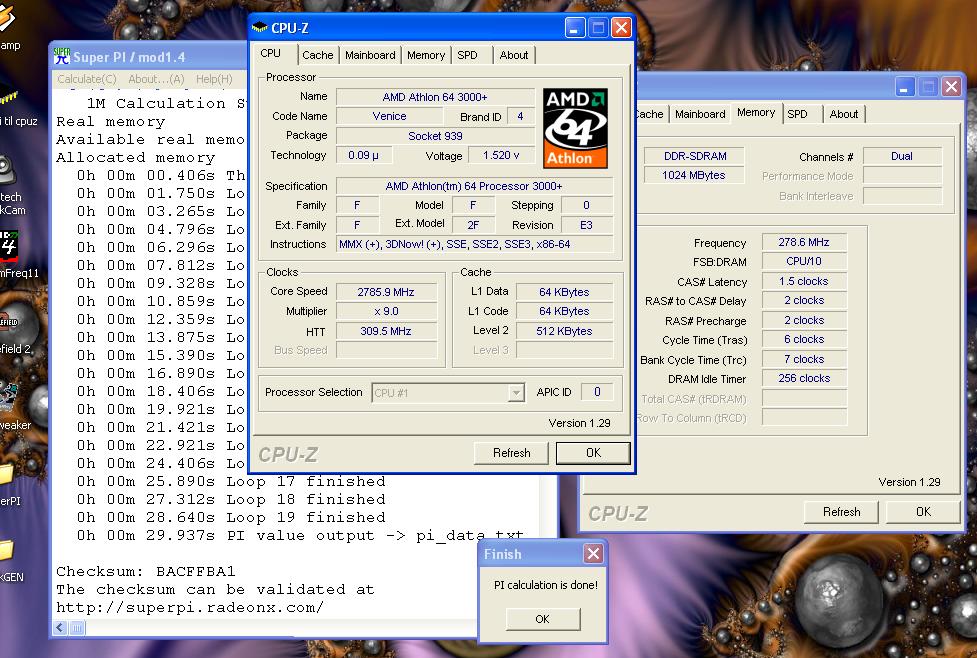Open SPD tab in rear CPU-Z window
Image resolution: width=977 pixels, height=658 pixels.
[797, 115]
